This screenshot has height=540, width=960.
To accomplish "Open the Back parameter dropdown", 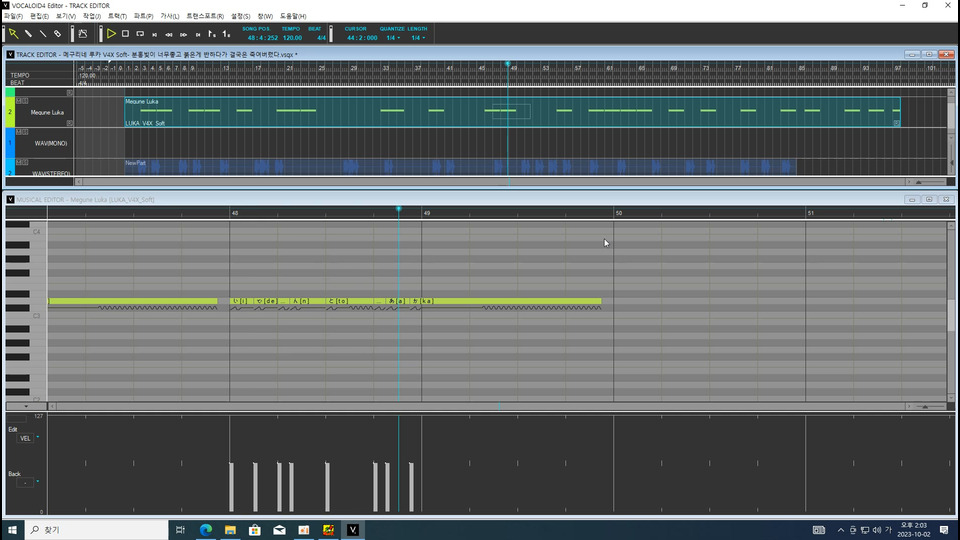I will pos(37,482).
